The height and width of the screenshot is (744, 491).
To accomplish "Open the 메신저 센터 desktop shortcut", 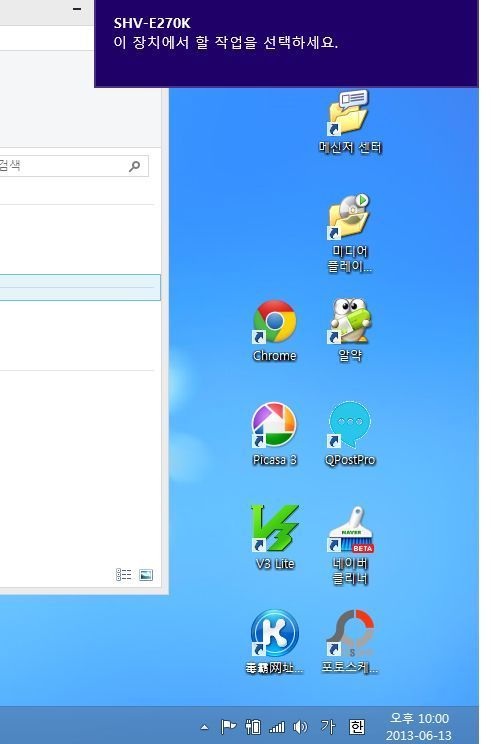I will click(x=350, y=122).
